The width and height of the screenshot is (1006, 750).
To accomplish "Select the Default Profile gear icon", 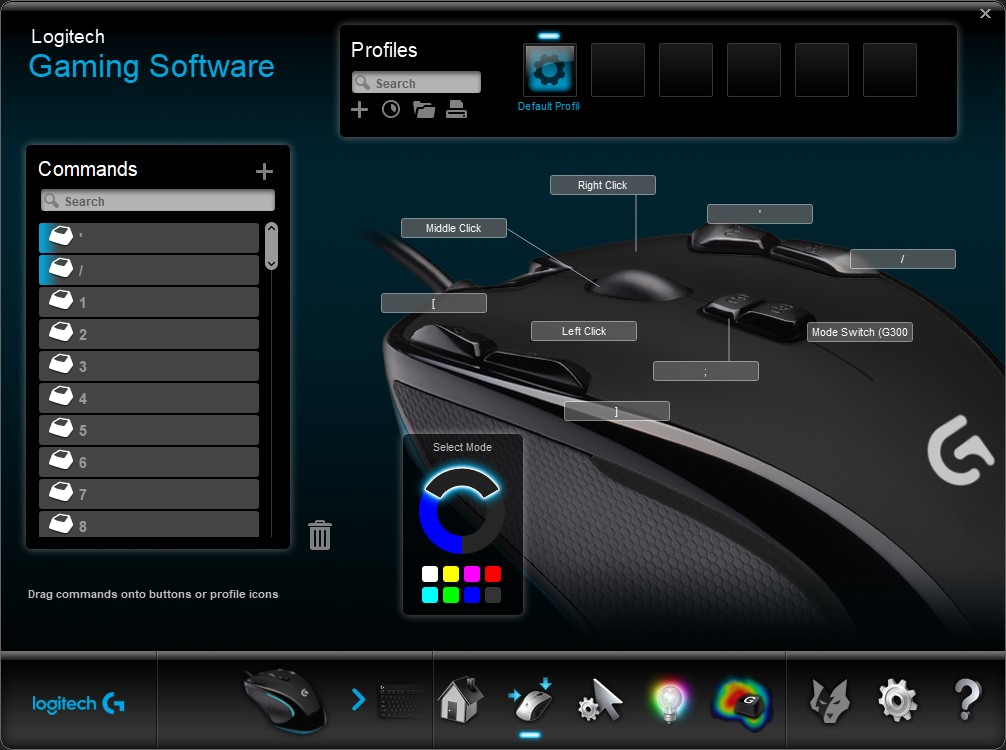I will point(550,70).
